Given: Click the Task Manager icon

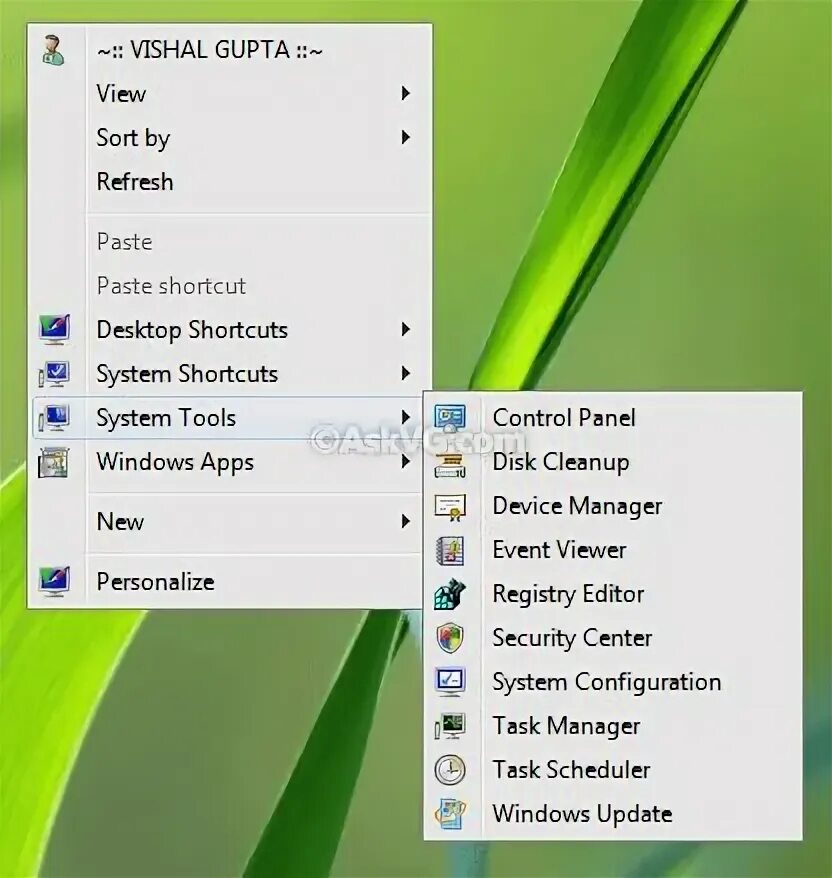Looking at the screenshot, I should coord(450,726).
